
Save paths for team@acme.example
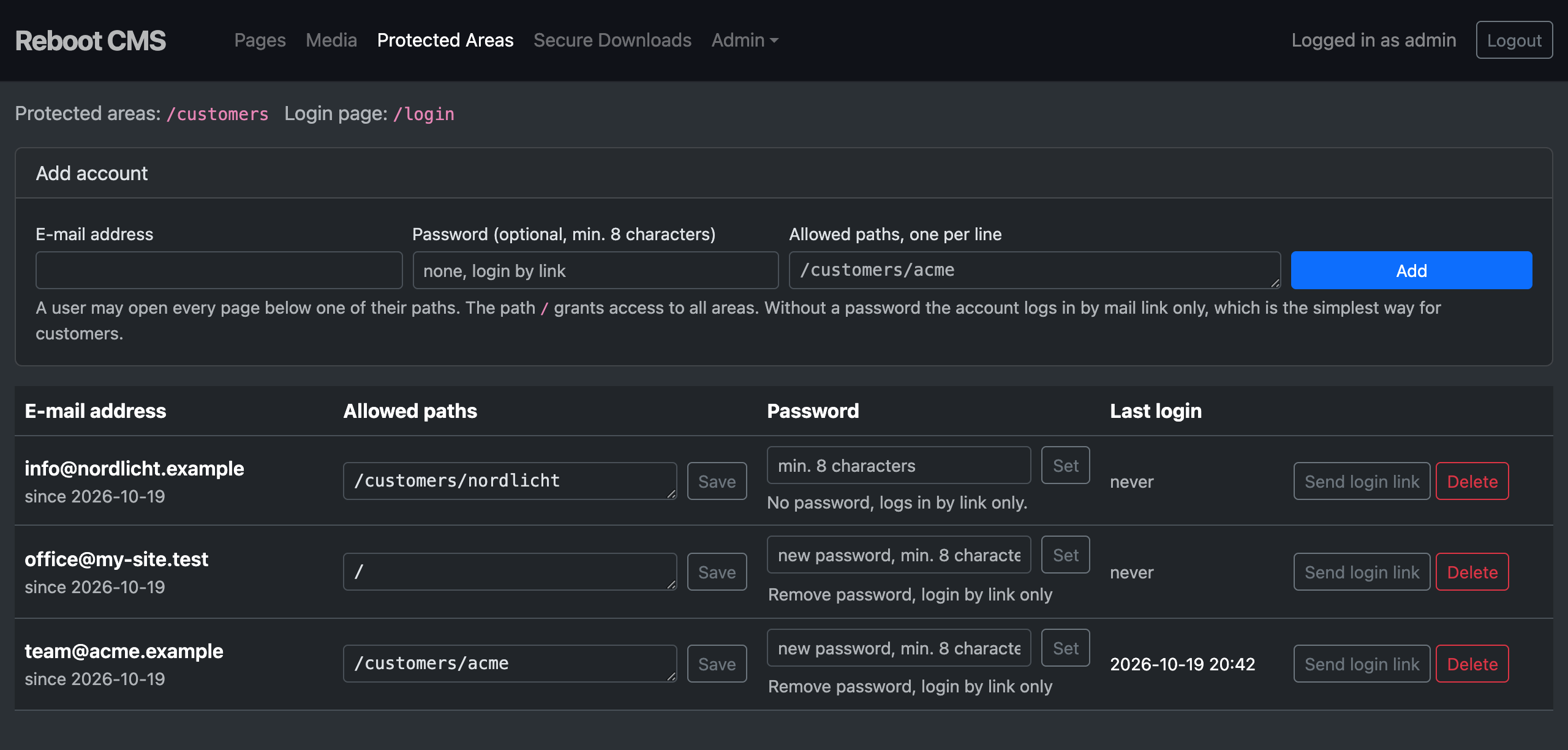tap(717, 664)
